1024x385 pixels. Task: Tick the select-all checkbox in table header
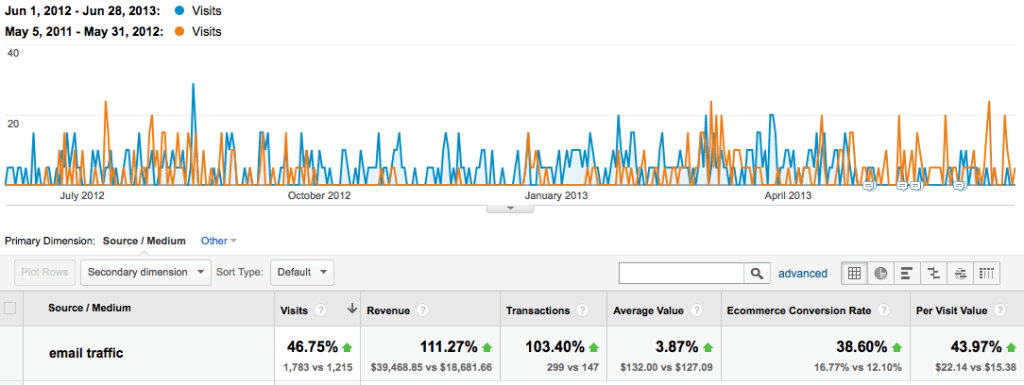(10, 308)
